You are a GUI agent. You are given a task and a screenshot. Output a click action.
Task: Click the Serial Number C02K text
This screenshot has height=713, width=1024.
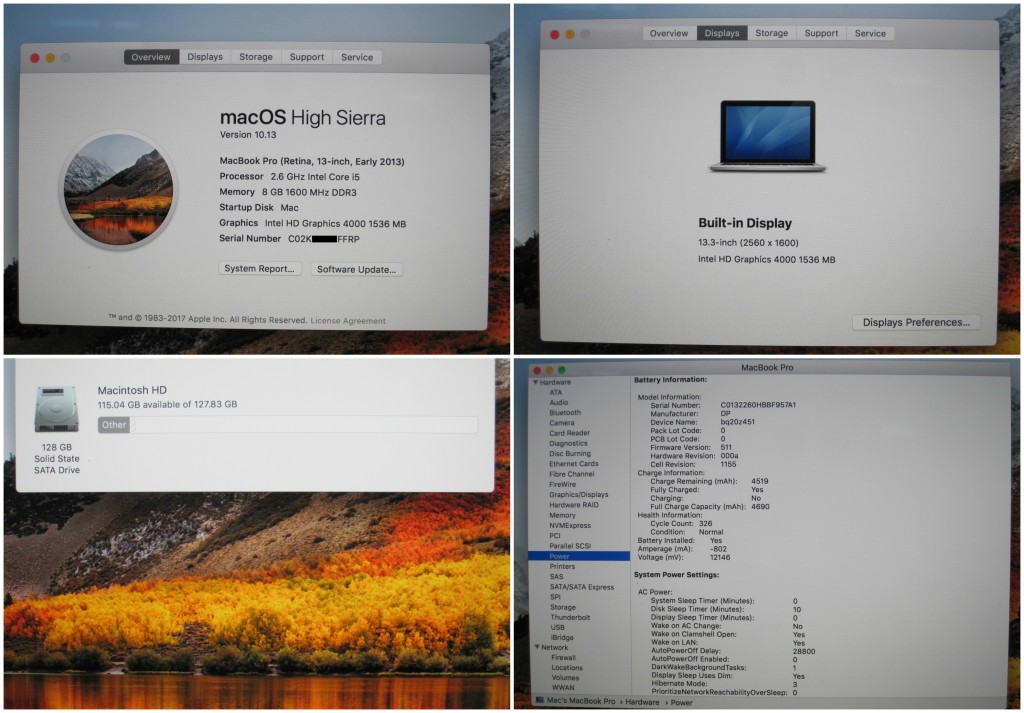tap(289, 238)
